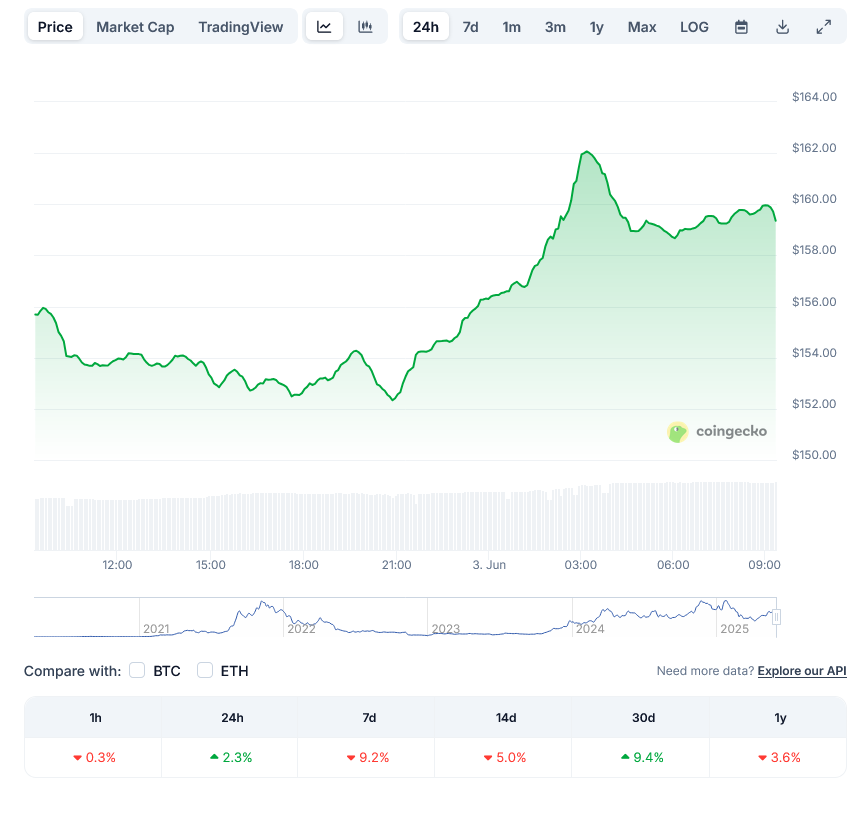The width and height of the screenshot is (847, 826).
Task: Select the Market Cap tab
Action: coord(135,26)
